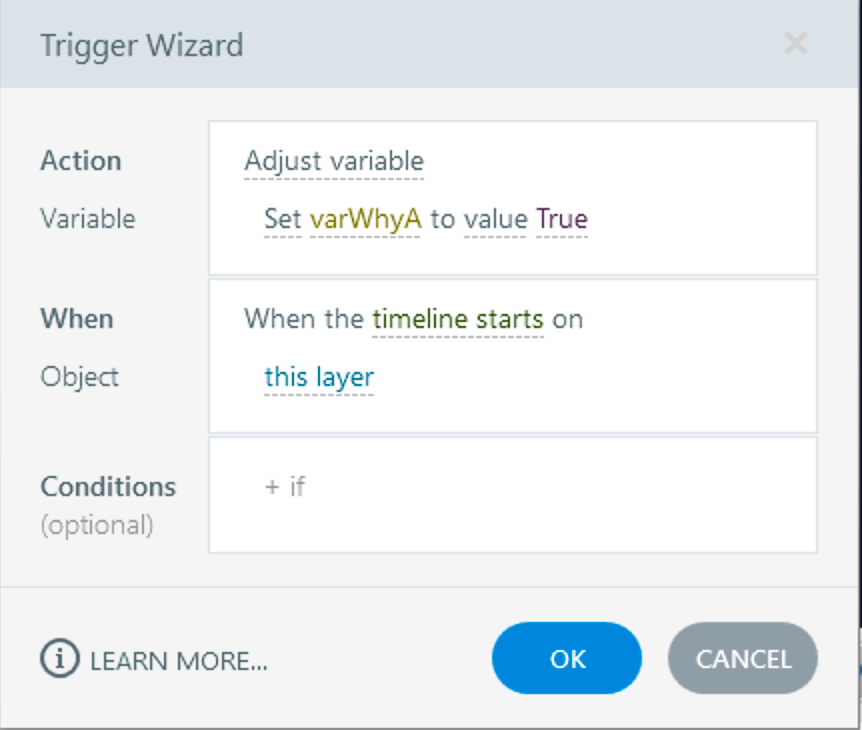862x730 pixels.
Task: Open the LEARN MORE... link
Action: point(179,660)
